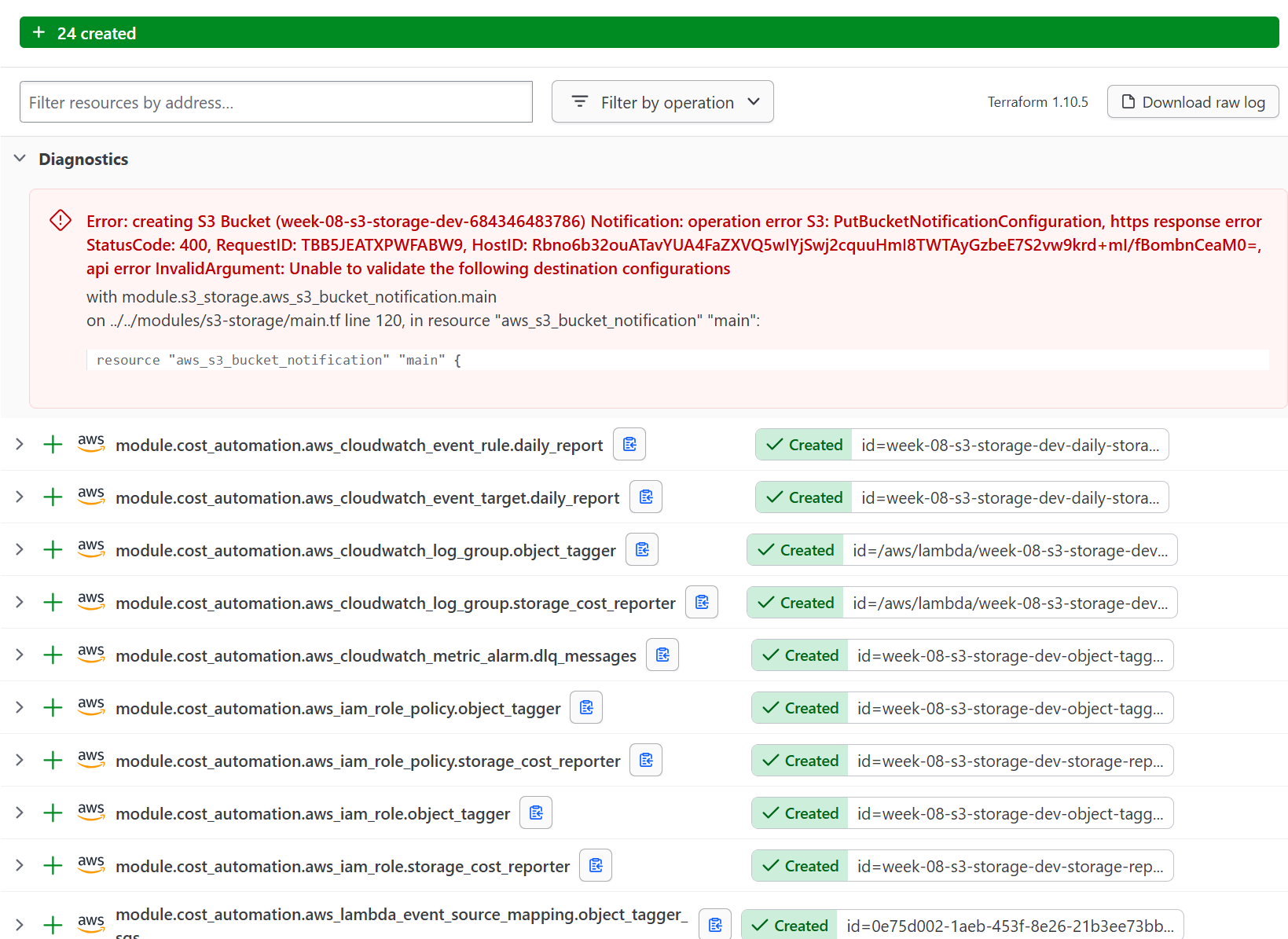
Task: Expand iam_role.storage_cost_reporter resource row
Action: pyautogui.click(x=20, y=865)
